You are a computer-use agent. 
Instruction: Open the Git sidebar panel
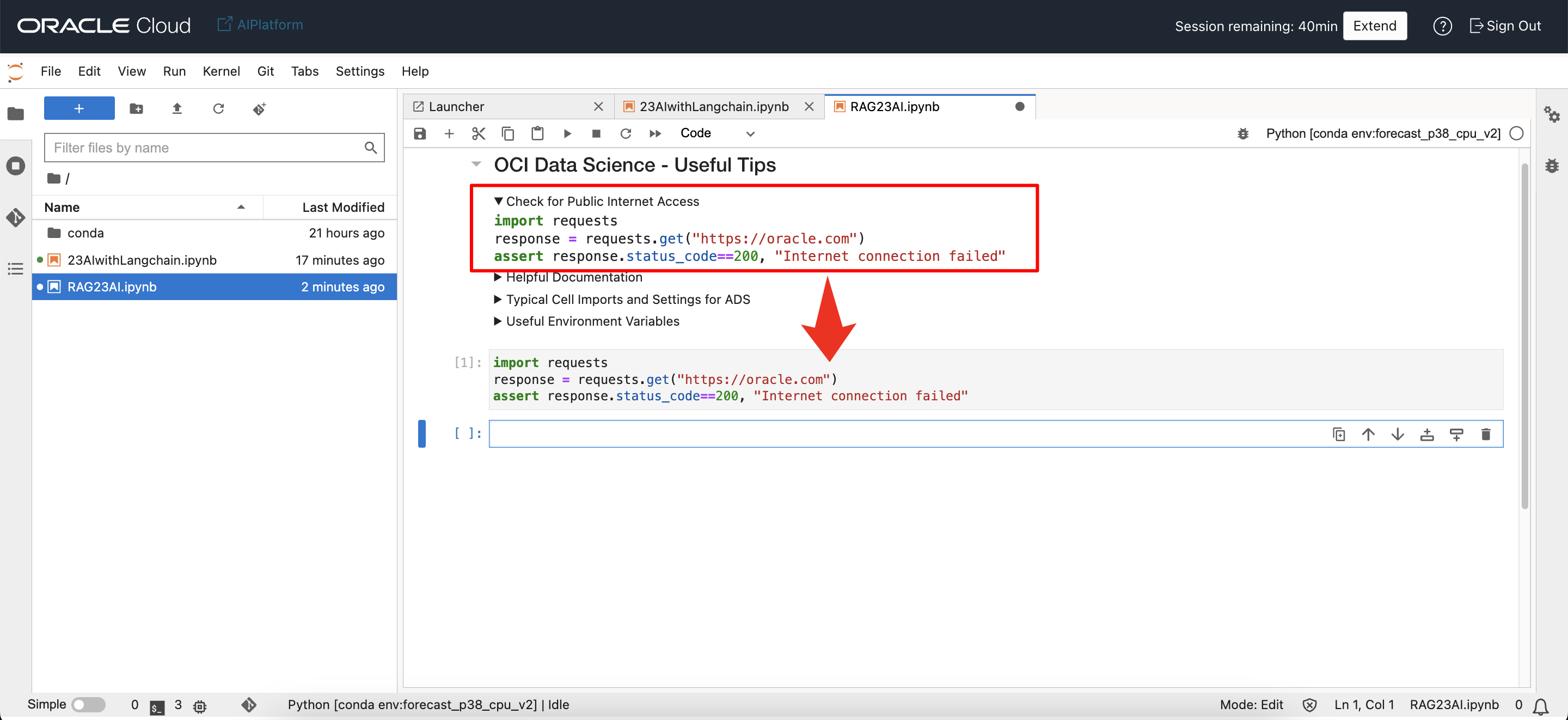16,217
